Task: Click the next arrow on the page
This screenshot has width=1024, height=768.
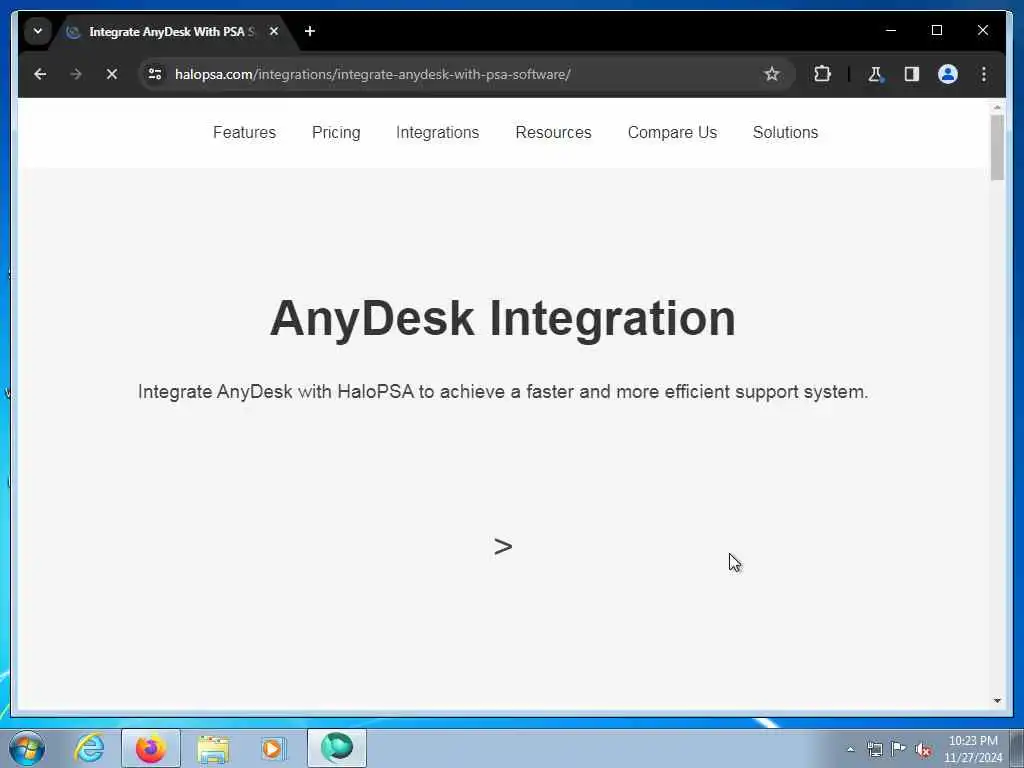Action: (x=503, y=547)
